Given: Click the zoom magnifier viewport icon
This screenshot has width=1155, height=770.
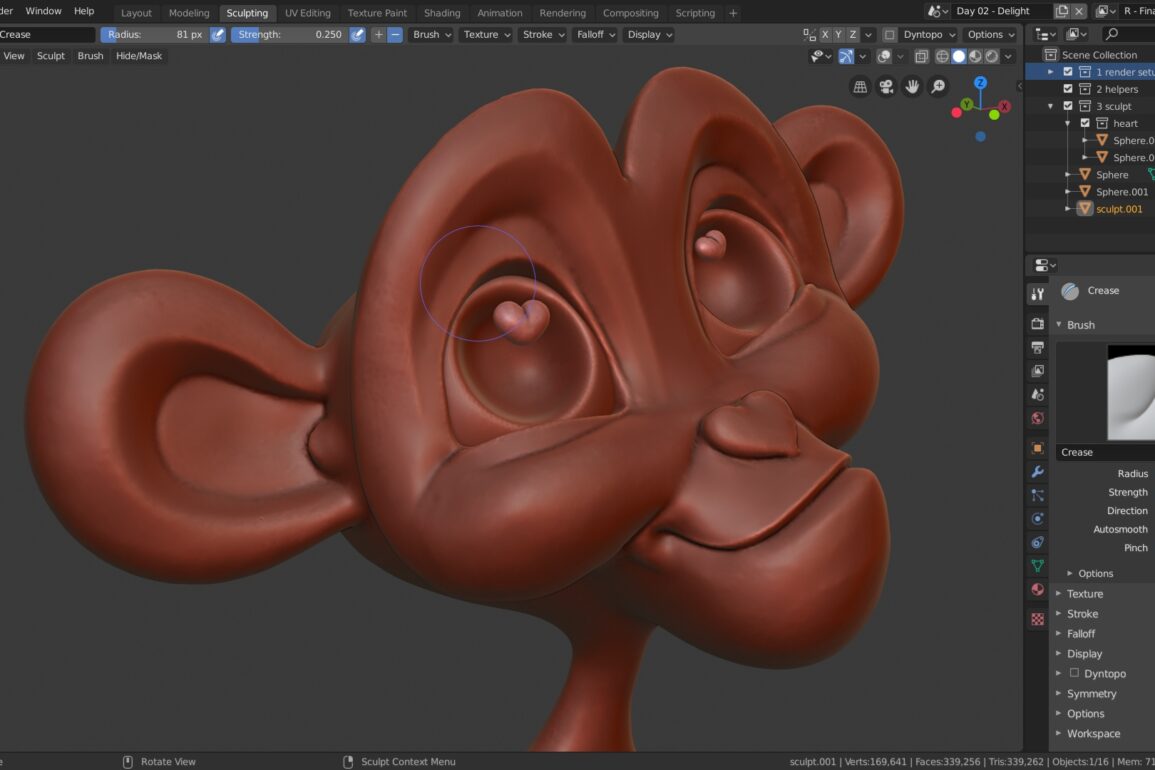Looking at the screenshot, I should pos(938,87).
